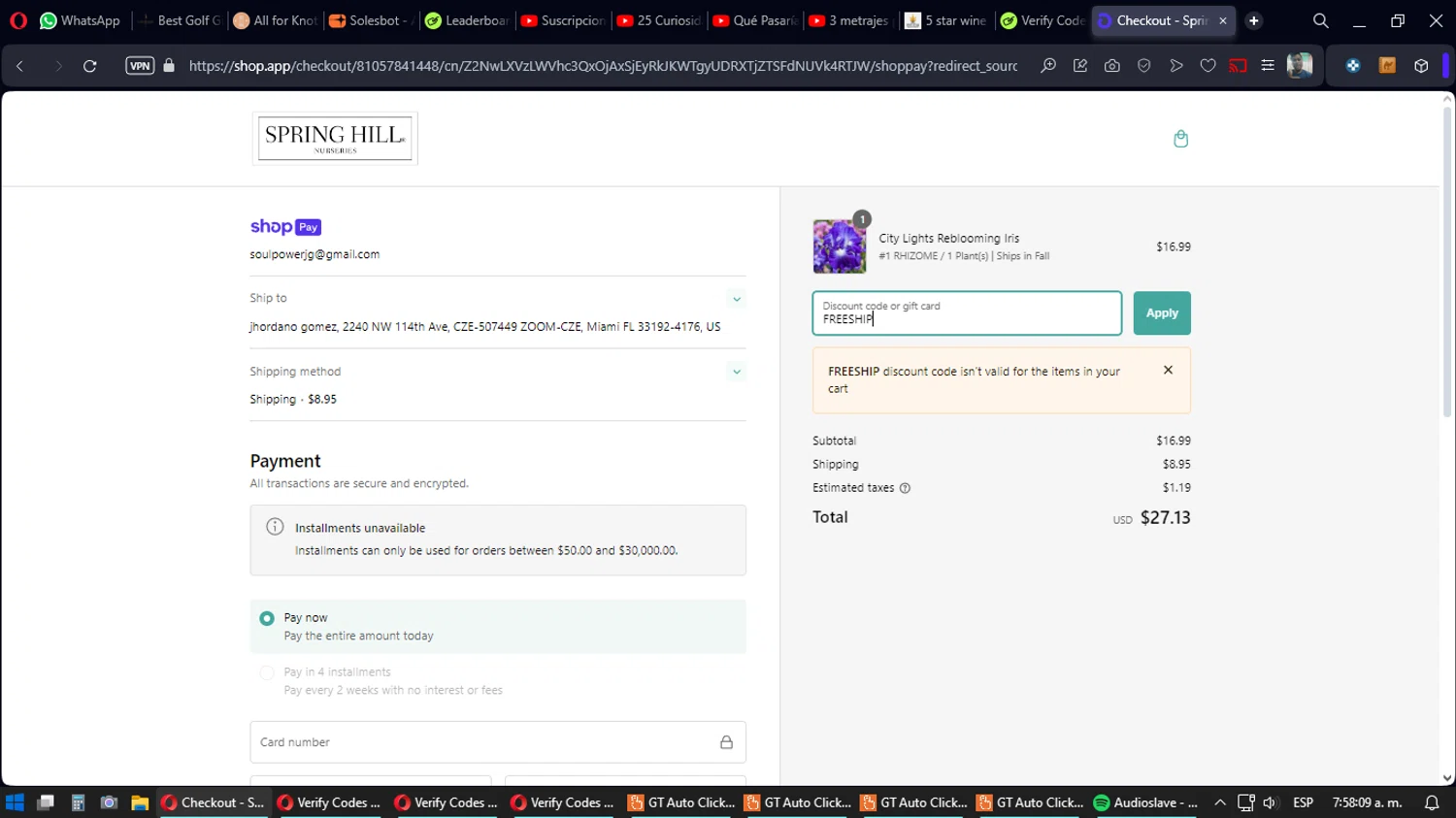Click the Spring Hill Nurseries logo
This screenshot has height=818, width=1456.
[335, 139]
